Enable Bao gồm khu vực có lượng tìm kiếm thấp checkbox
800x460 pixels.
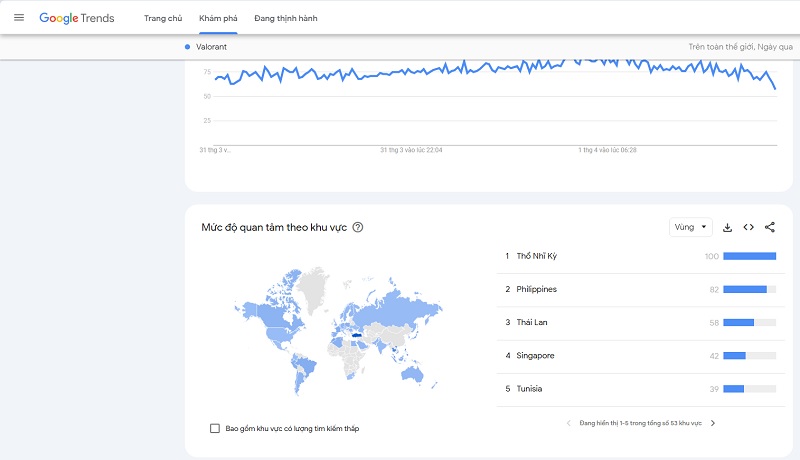[x=215, y=428]
